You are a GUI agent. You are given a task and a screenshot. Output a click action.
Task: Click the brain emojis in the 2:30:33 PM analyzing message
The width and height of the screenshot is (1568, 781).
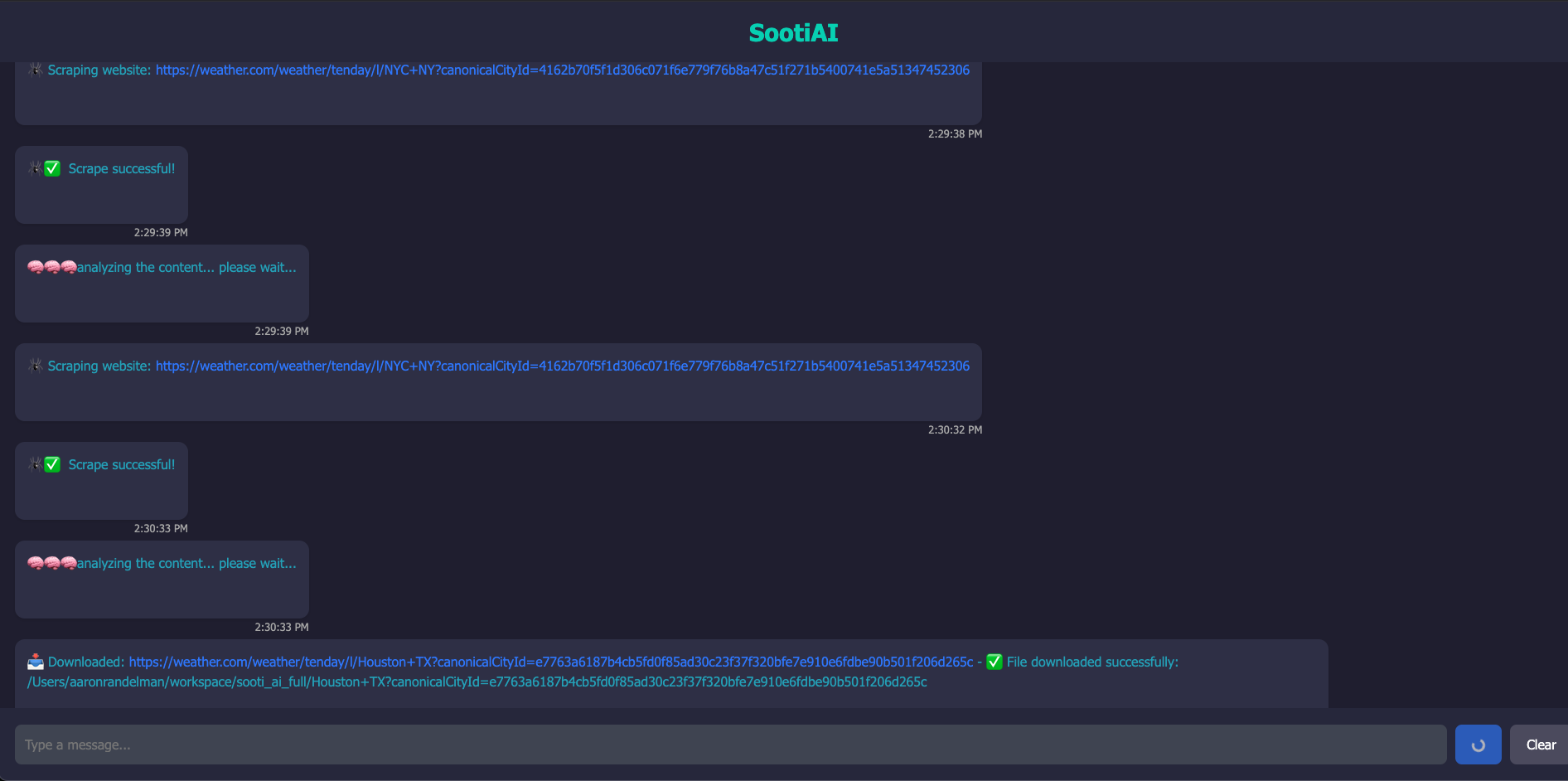52,563
